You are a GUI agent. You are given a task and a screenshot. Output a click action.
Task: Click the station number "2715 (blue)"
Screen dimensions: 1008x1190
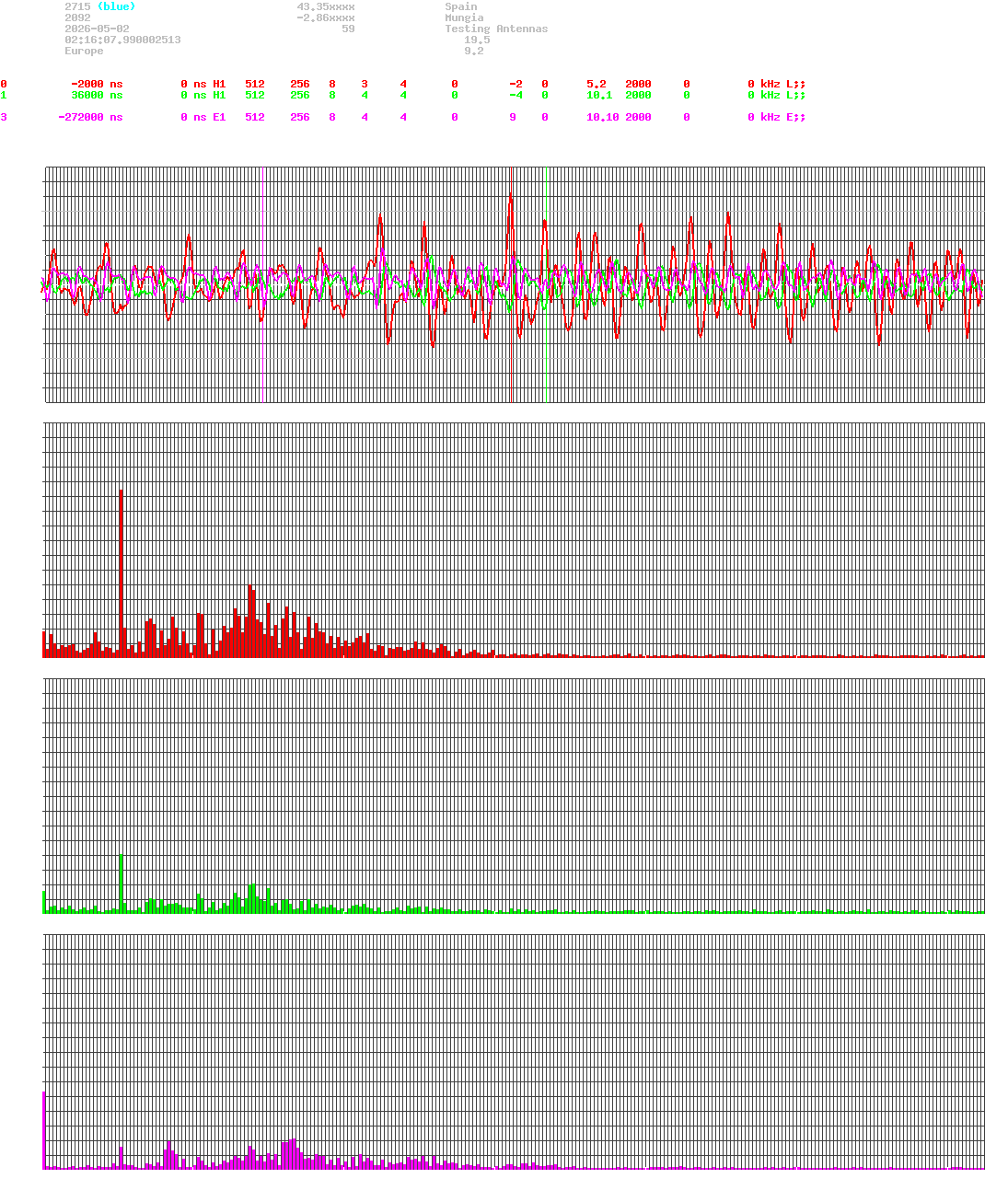[x=99, y=6]
